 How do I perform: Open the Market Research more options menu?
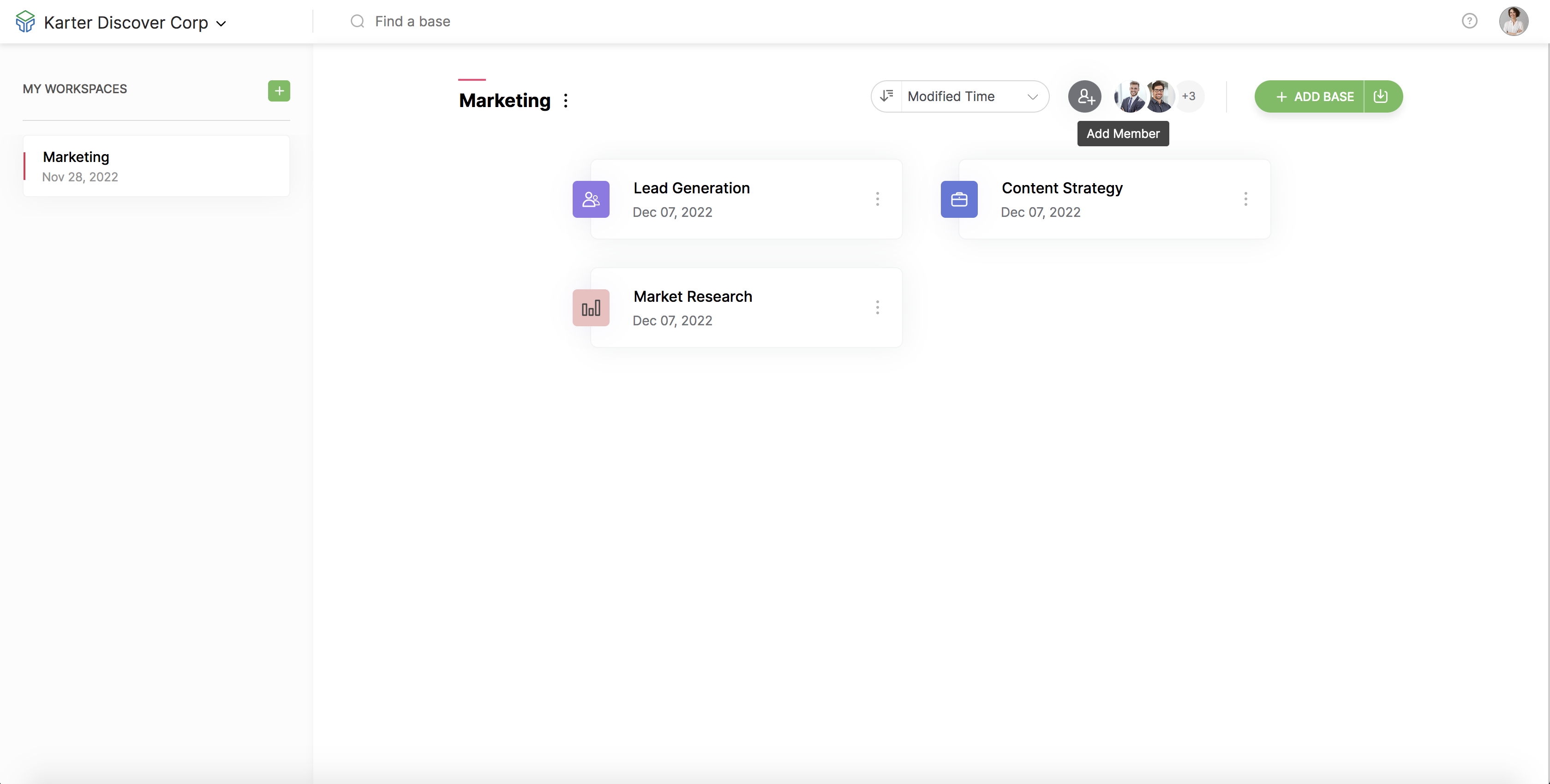tap(877, 308)
